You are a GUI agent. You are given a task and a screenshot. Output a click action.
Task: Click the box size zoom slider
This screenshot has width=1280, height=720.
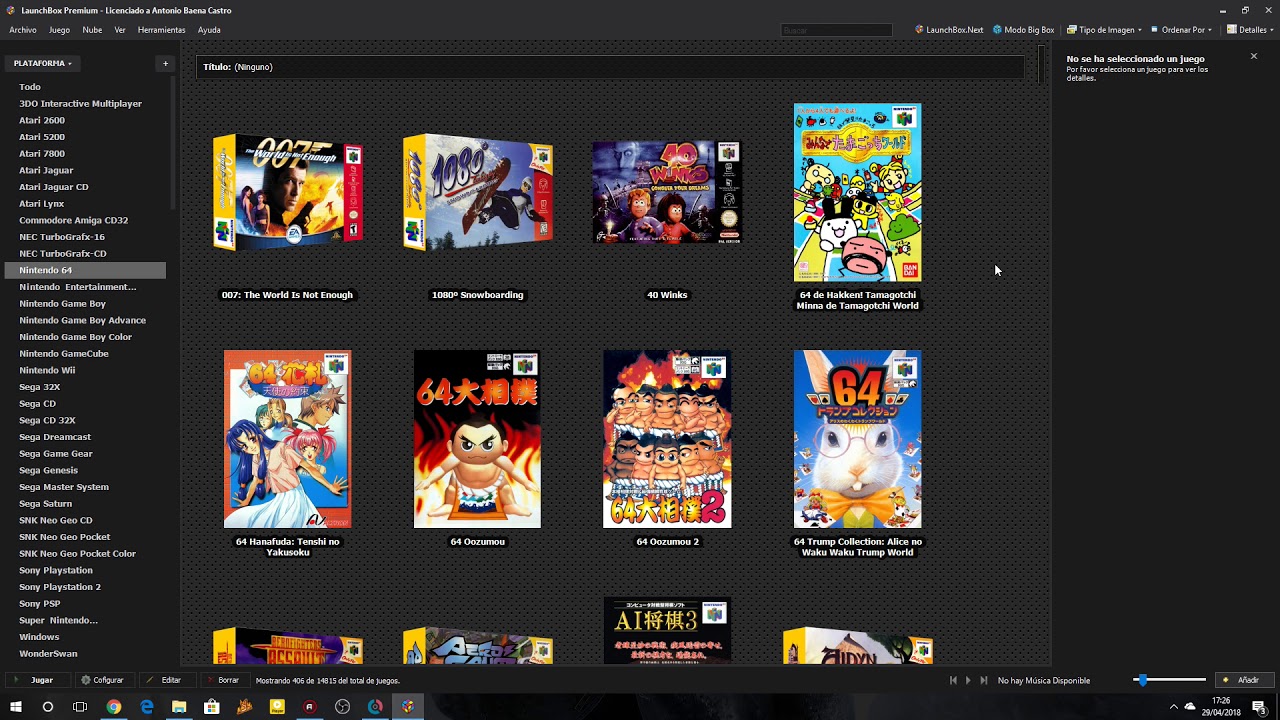(x=1170, y=680)
